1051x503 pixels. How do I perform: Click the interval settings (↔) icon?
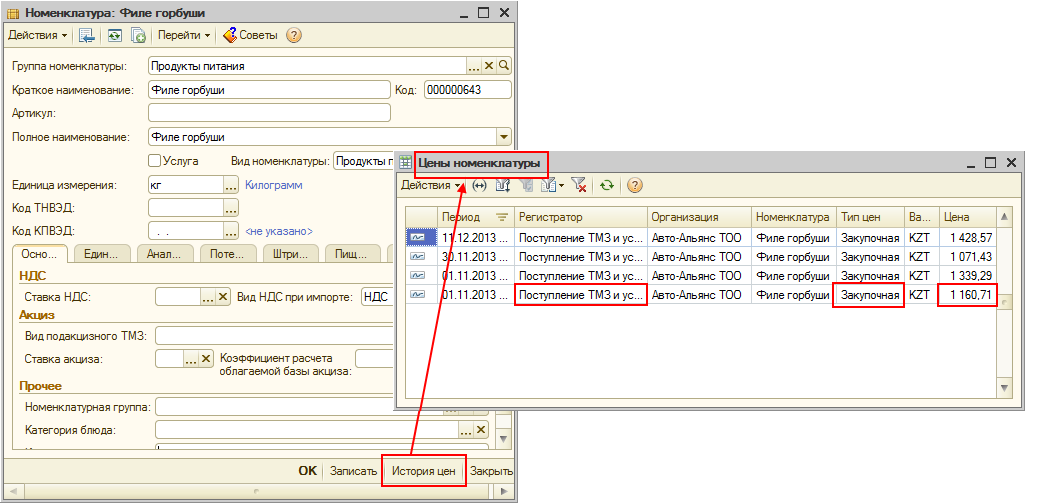(479, 185)
